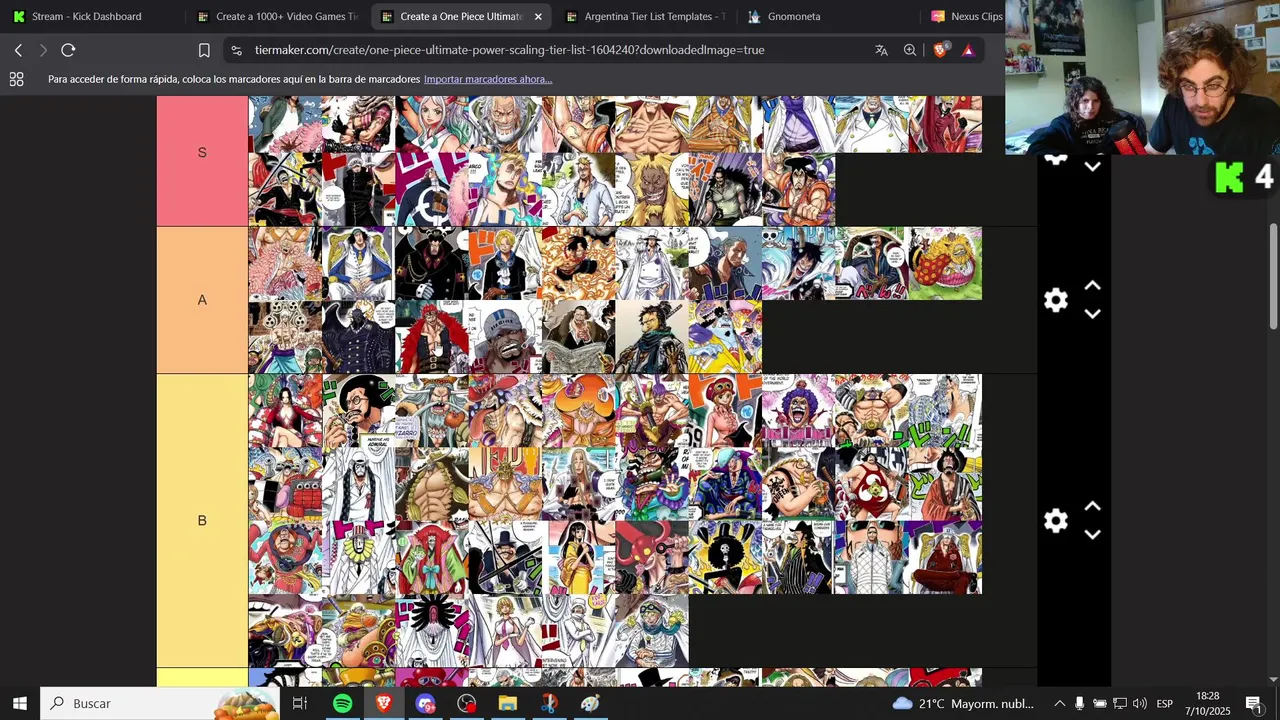Screen dimensions: 1280x720
Task: Click microphone icon in system tray
Action: coord(1079,703)
